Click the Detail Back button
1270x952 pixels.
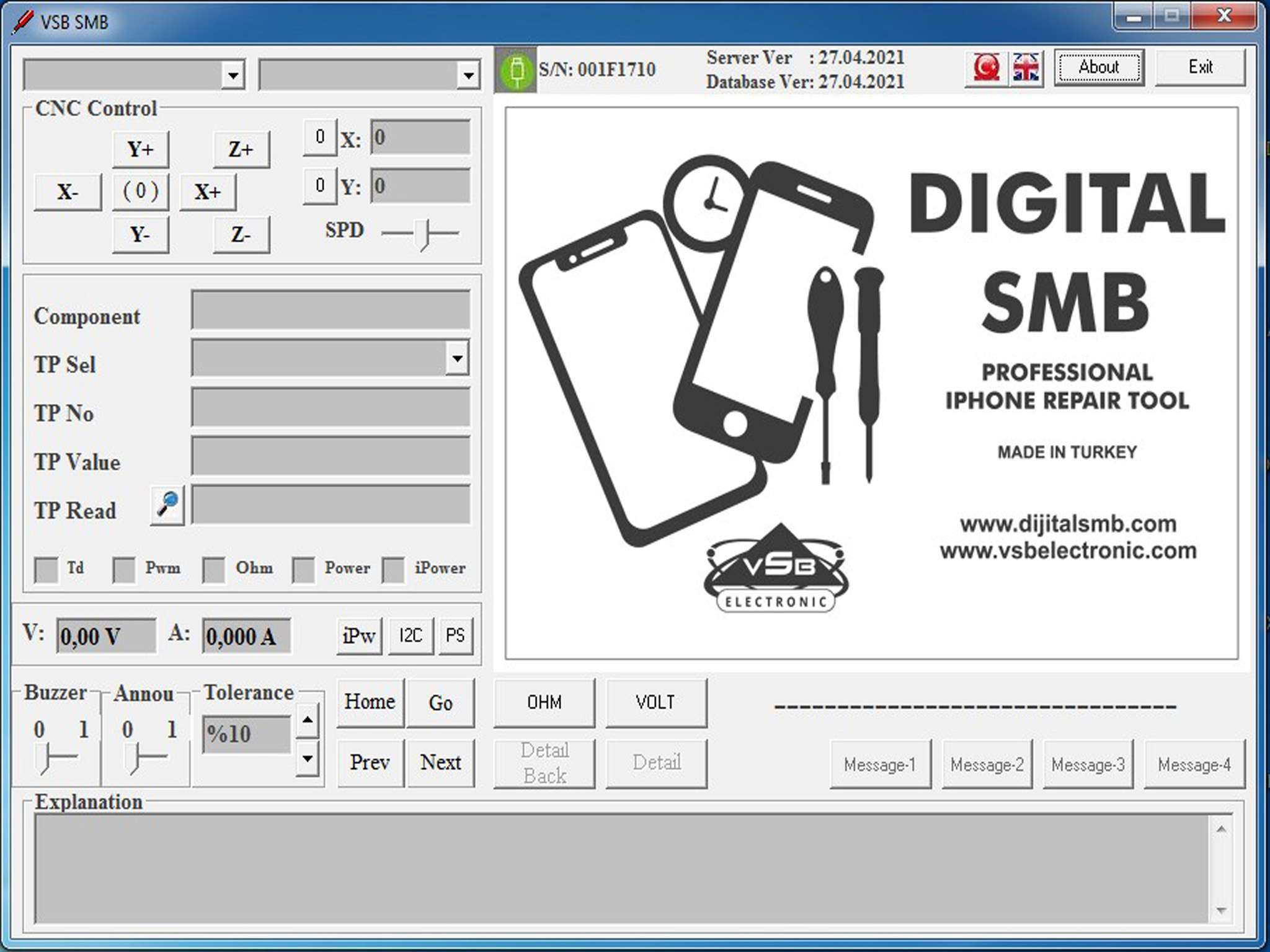point(544,763)
